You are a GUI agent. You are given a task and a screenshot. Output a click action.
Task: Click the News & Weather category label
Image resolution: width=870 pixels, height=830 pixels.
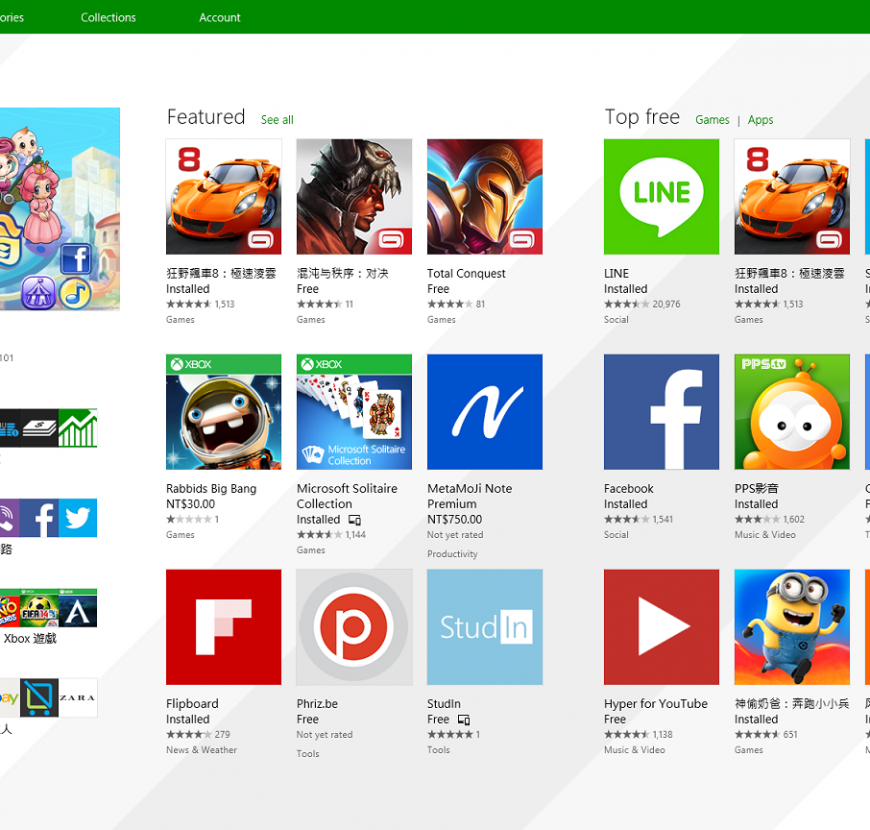pyautogui.click(x=201, y=750)
